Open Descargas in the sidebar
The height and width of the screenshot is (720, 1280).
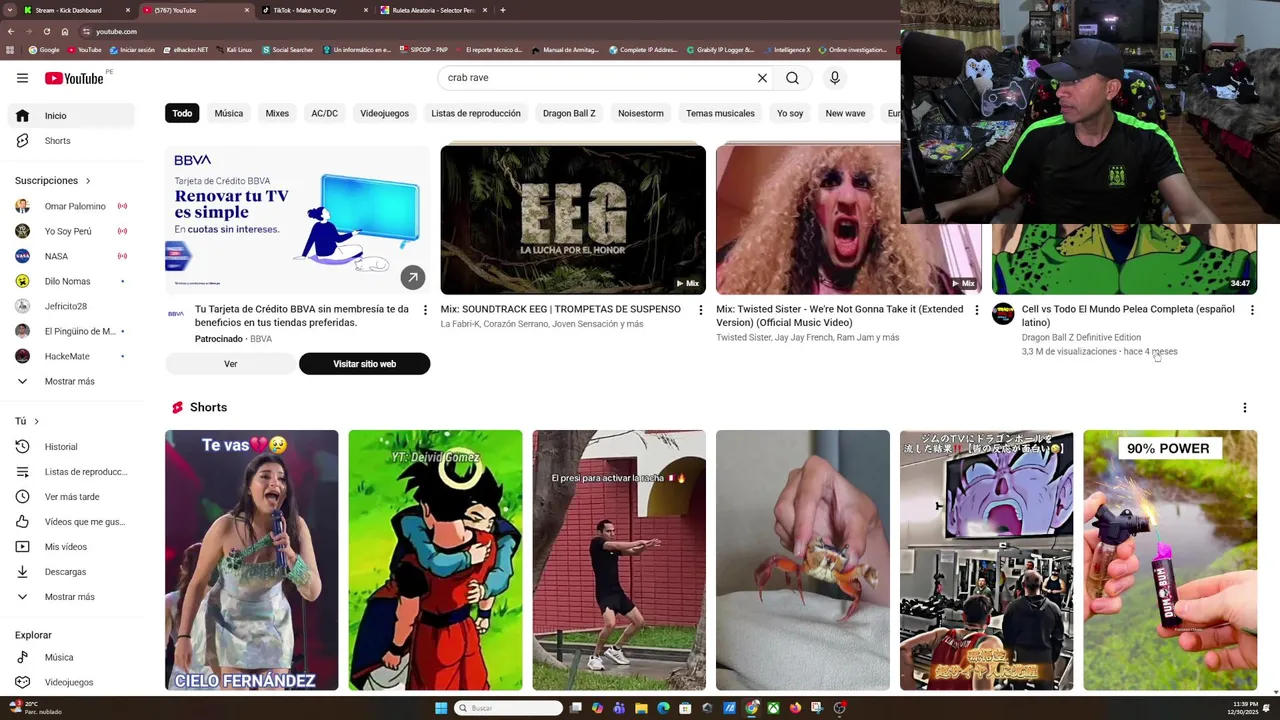(70, 572)
